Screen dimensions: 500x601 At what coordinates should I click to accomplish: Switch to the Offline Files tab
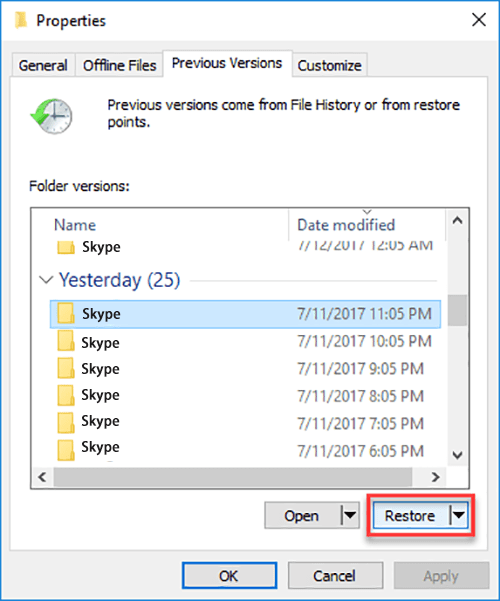click(x=120, y=65)
